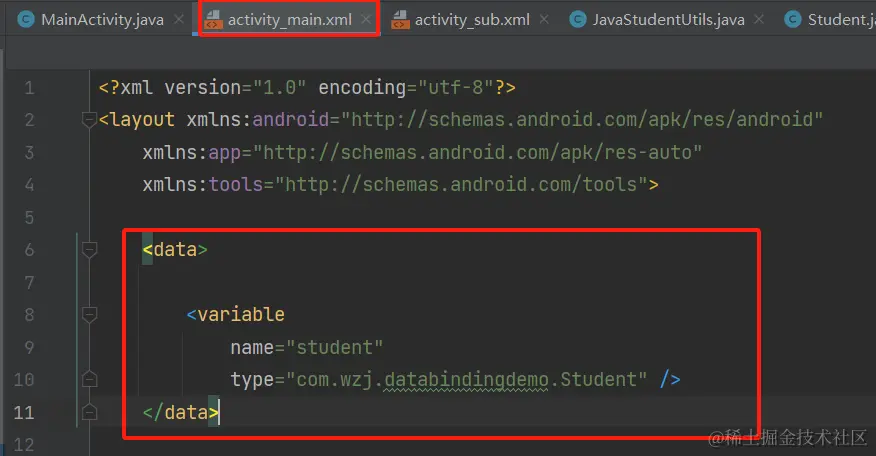Click the fold end marker on line 11
Viewport: 876px width, 456px height.
(x=89, y=412)
